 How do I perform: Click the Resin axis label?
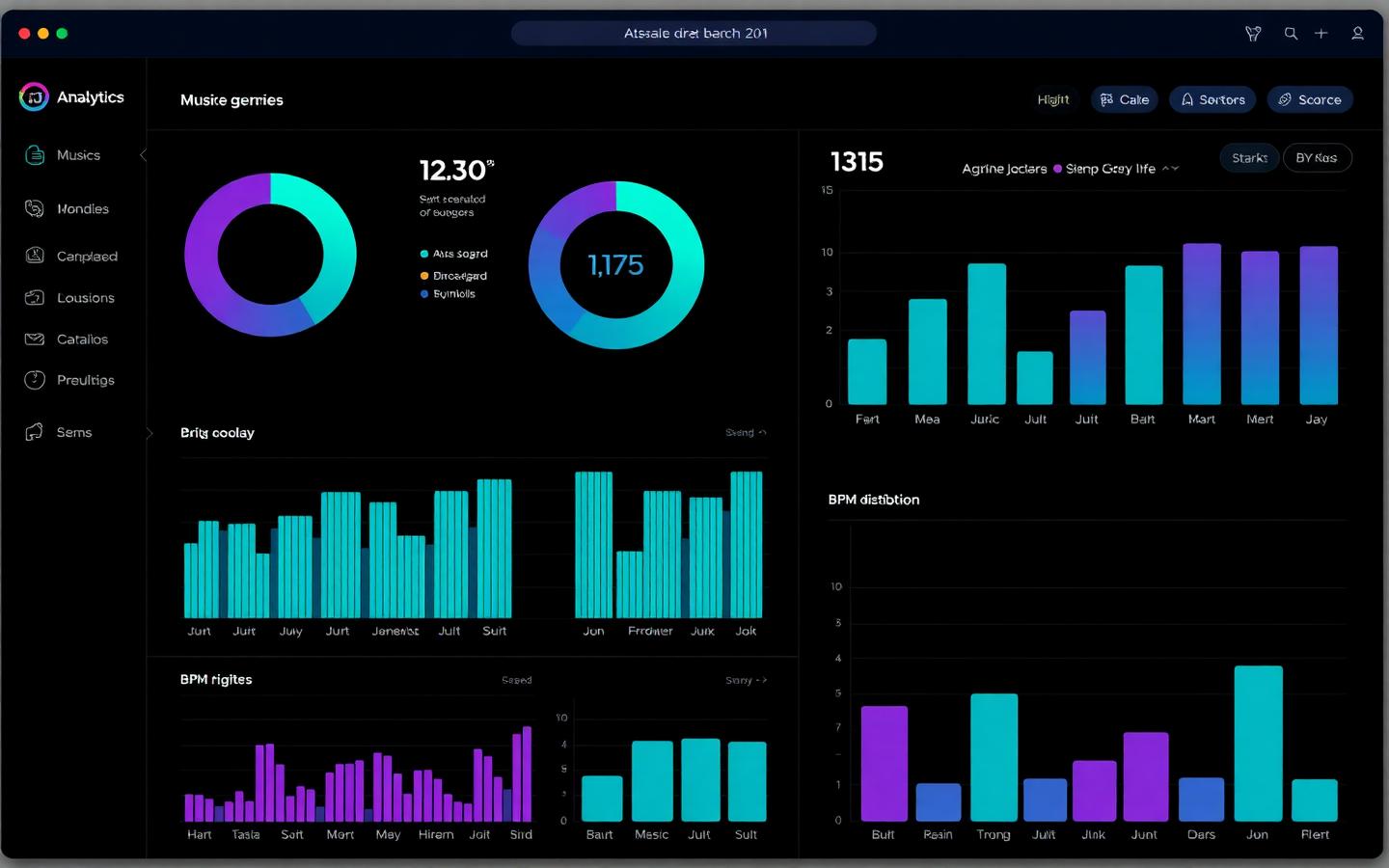pyautogui.click(x=938, y=835)
